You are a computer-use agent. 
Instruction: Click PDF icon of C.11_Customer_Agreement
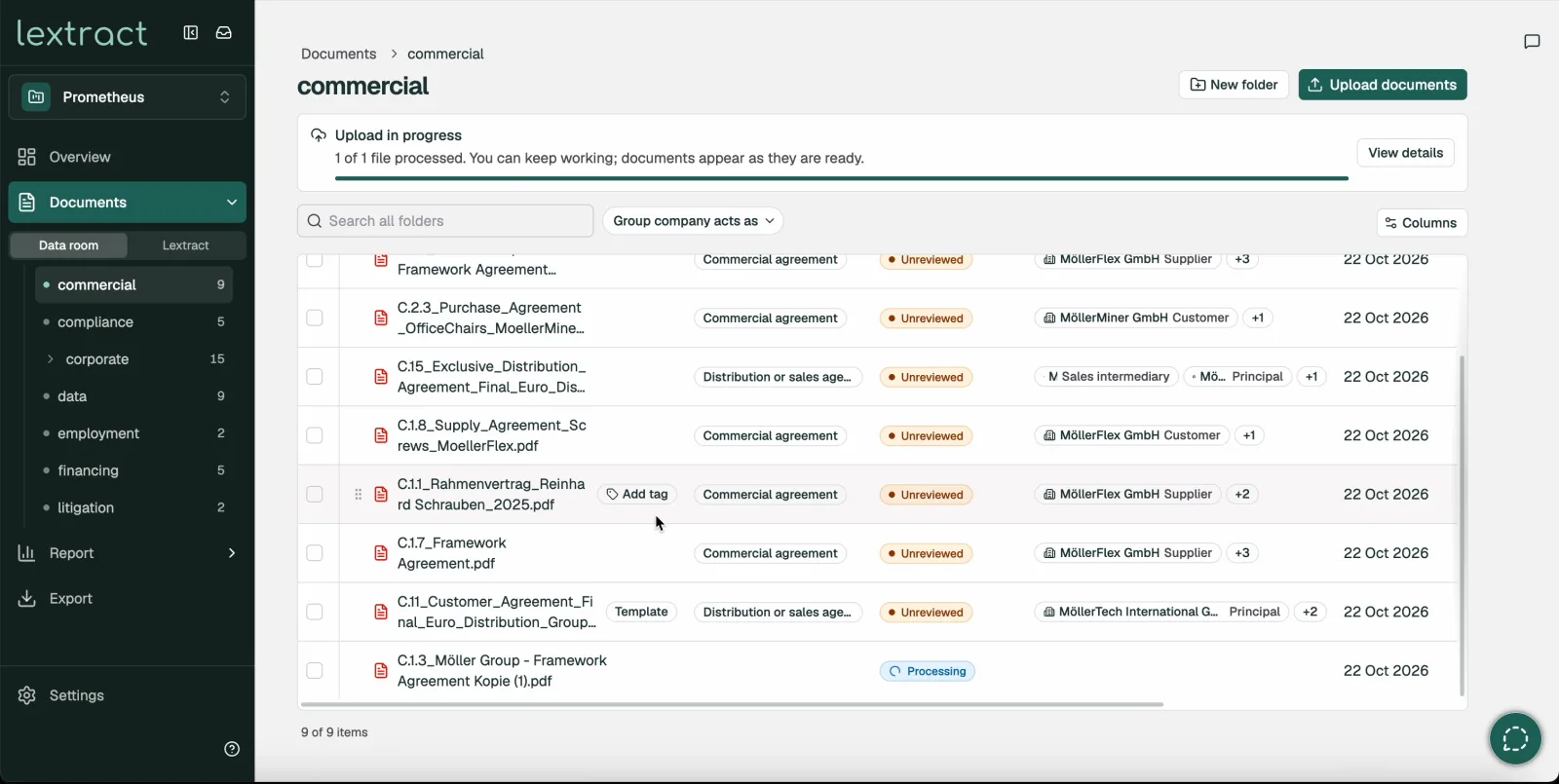[x=381, y=612]
